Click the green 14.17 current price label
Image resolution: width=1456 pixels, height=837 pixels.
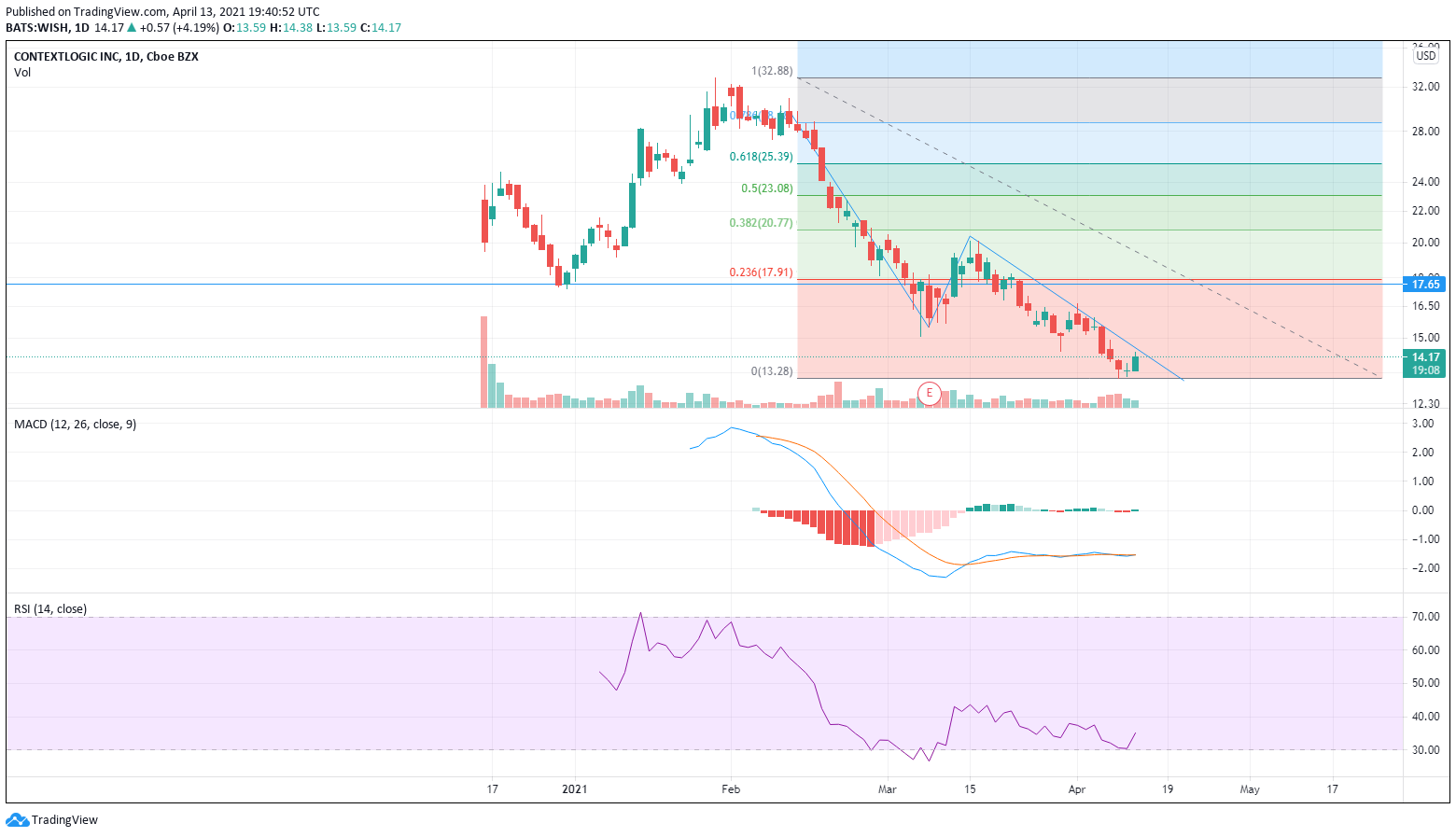pyautogui.click(x=1425, y=356)
